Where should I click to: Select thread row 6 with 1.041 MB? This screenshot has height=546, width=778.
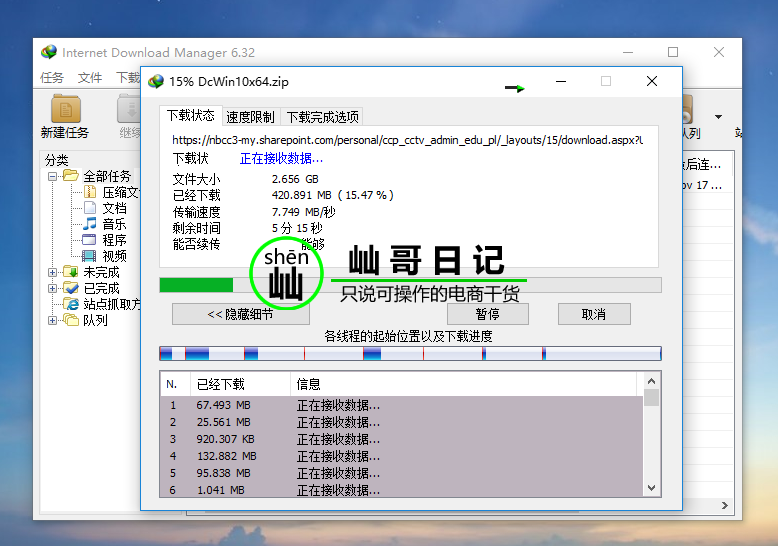click(402, 490)
